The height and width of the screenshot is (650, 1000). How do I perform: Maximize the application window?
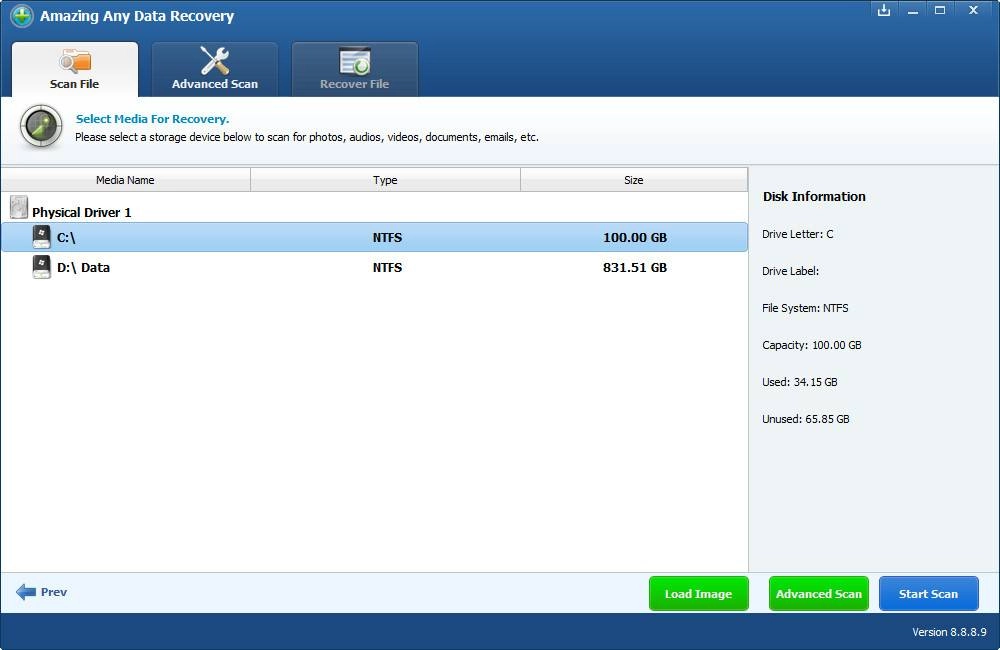(x=940, y=10)
